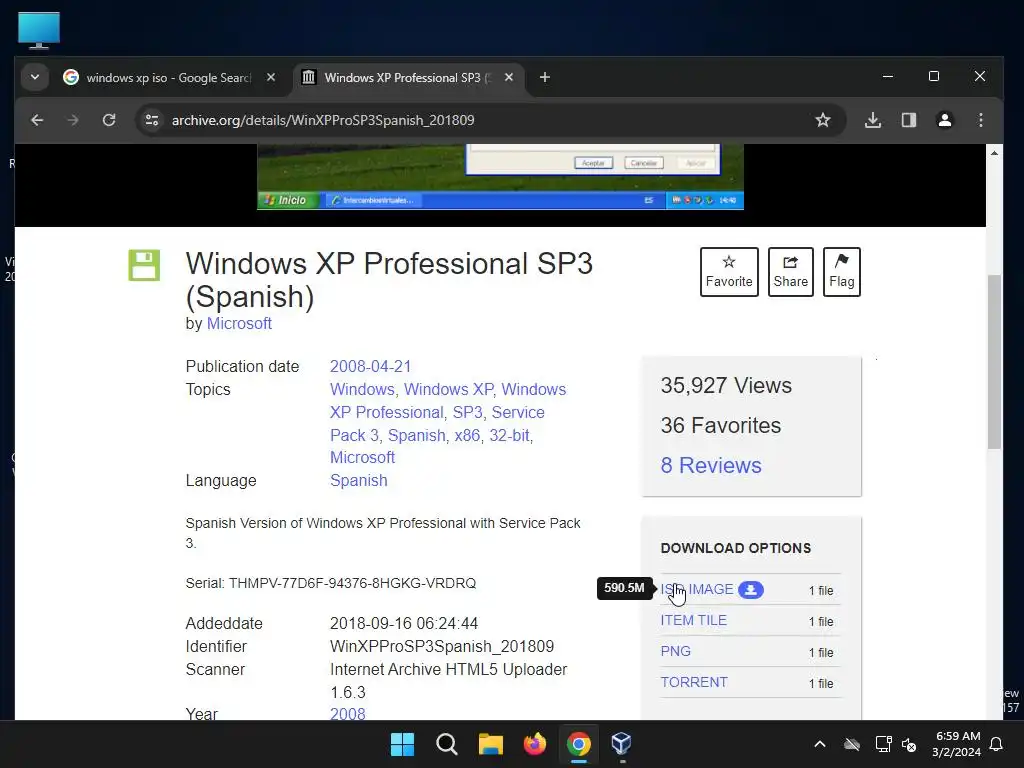Bookmark this page with the star icon

coord(823,120)
